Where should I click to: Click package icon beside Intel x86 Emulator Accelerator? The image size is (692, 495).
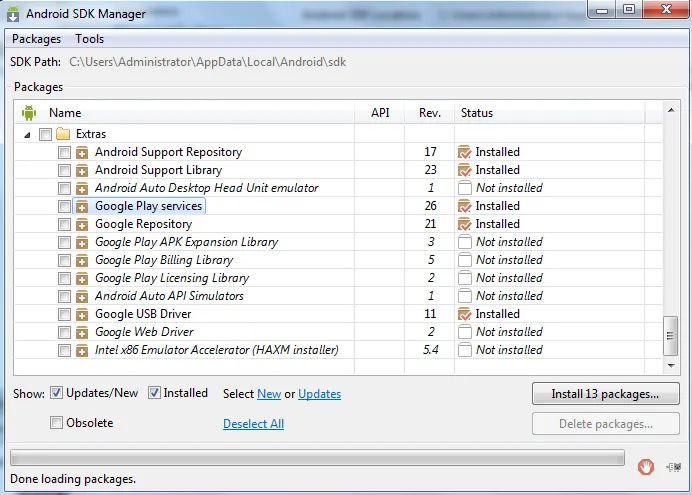(82, 351)
